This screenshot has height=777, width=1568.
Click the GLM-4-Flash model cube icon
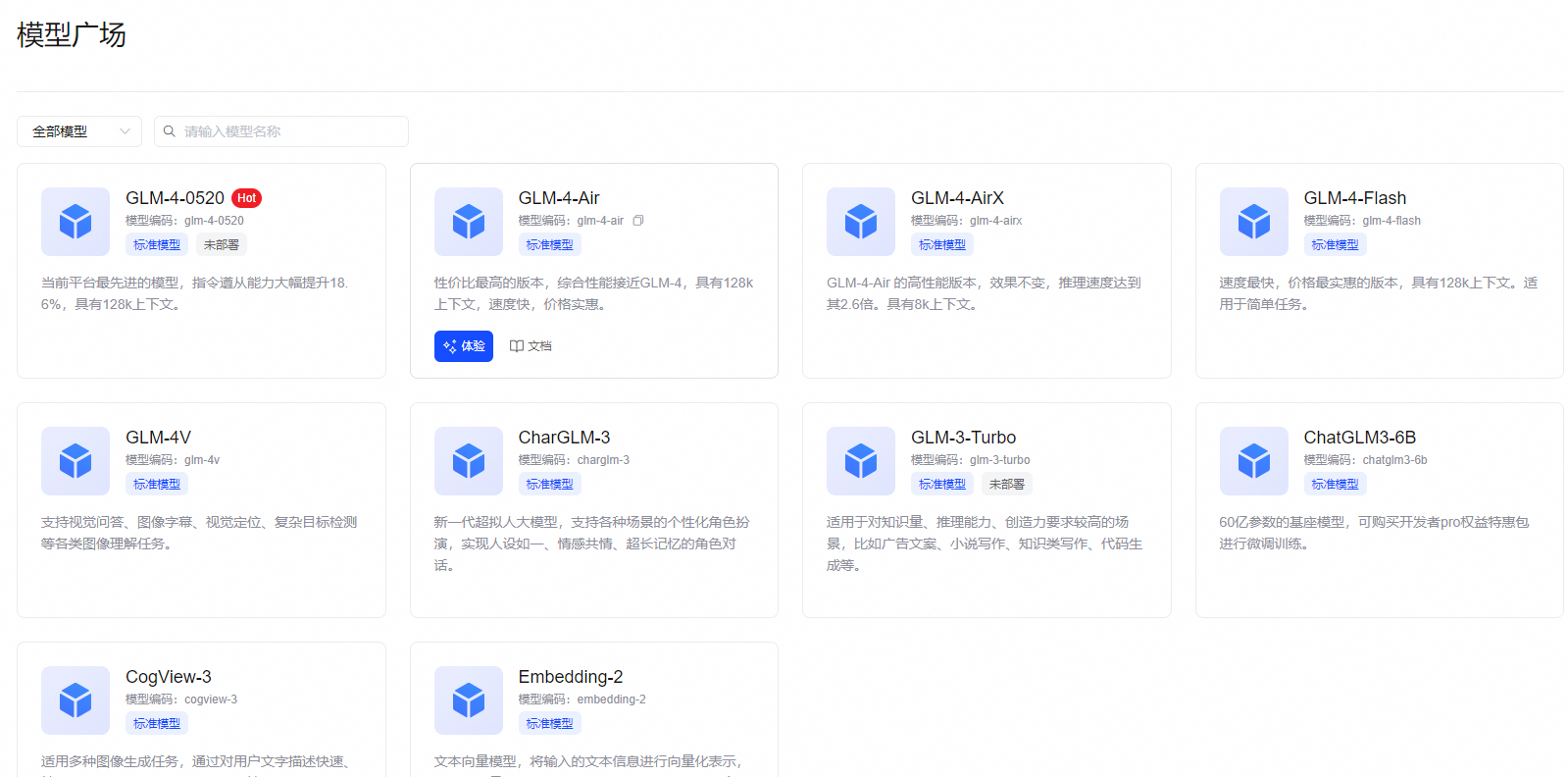1254,222
